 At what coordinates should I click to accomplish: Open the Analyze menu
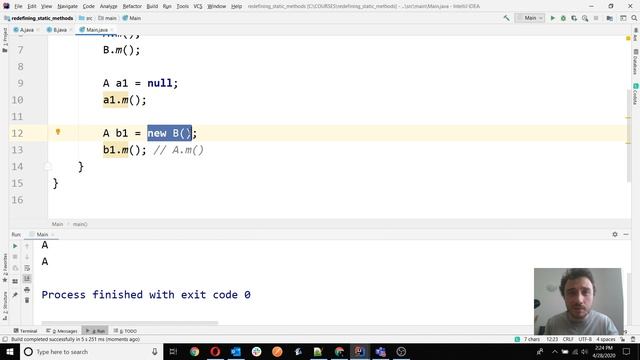108,6
